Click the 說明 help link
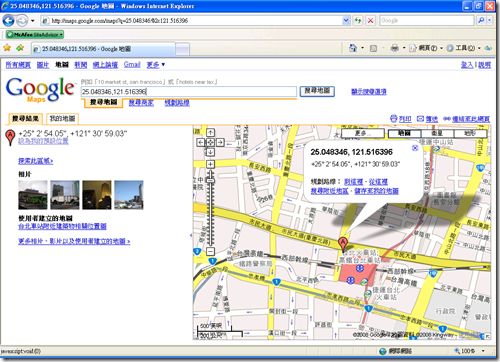500x362 pixels. (484, 65)
